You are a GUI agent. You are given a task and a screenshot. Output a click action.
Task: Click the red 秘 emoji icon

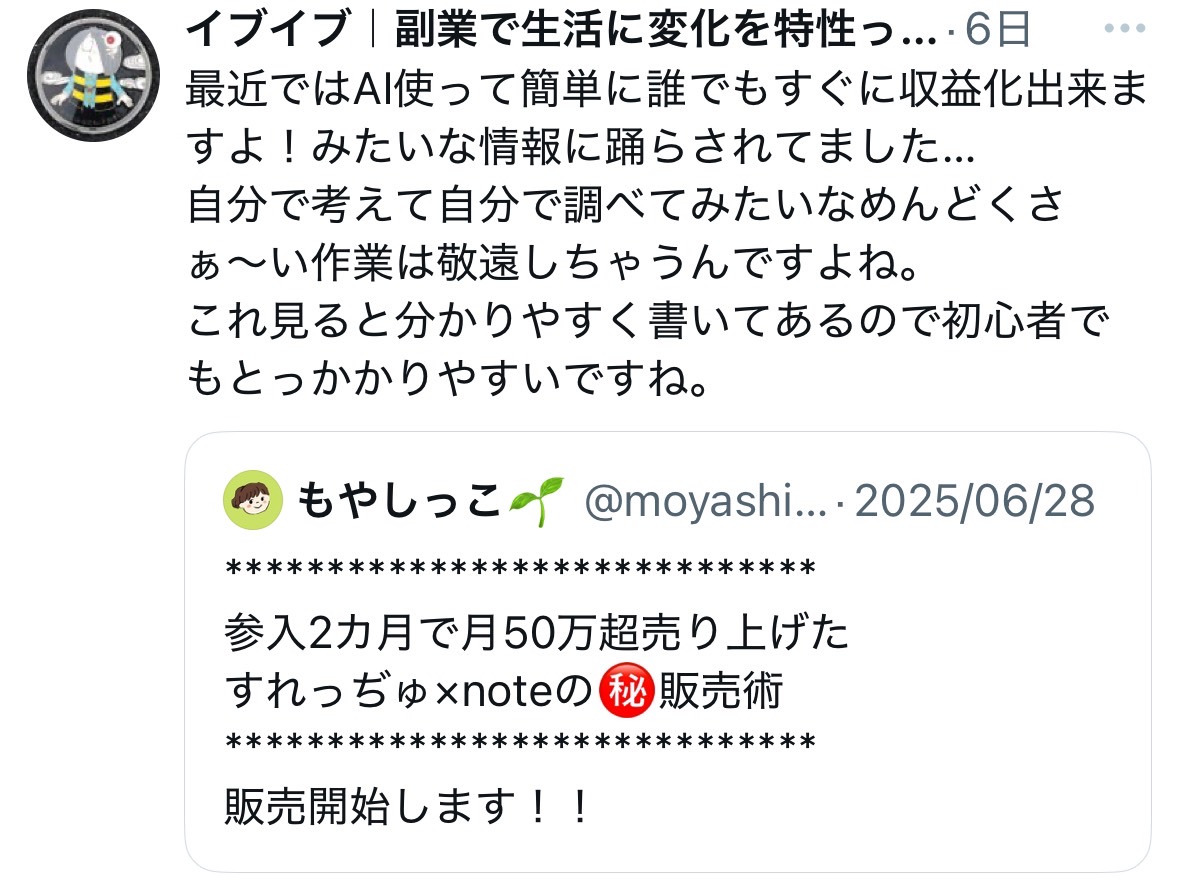coord(626,690)
